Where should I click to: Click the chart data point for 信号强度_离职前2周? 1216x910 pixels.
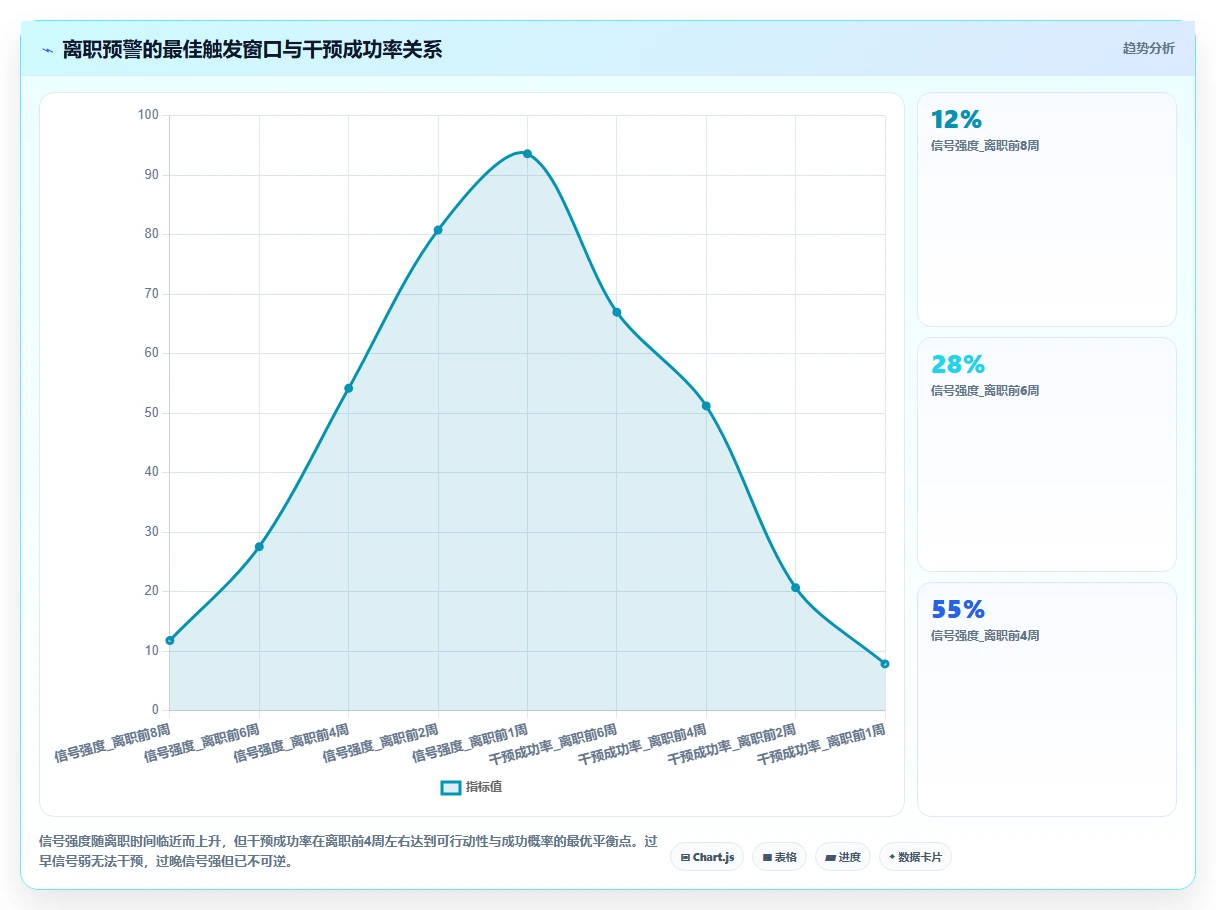[438, 230]
